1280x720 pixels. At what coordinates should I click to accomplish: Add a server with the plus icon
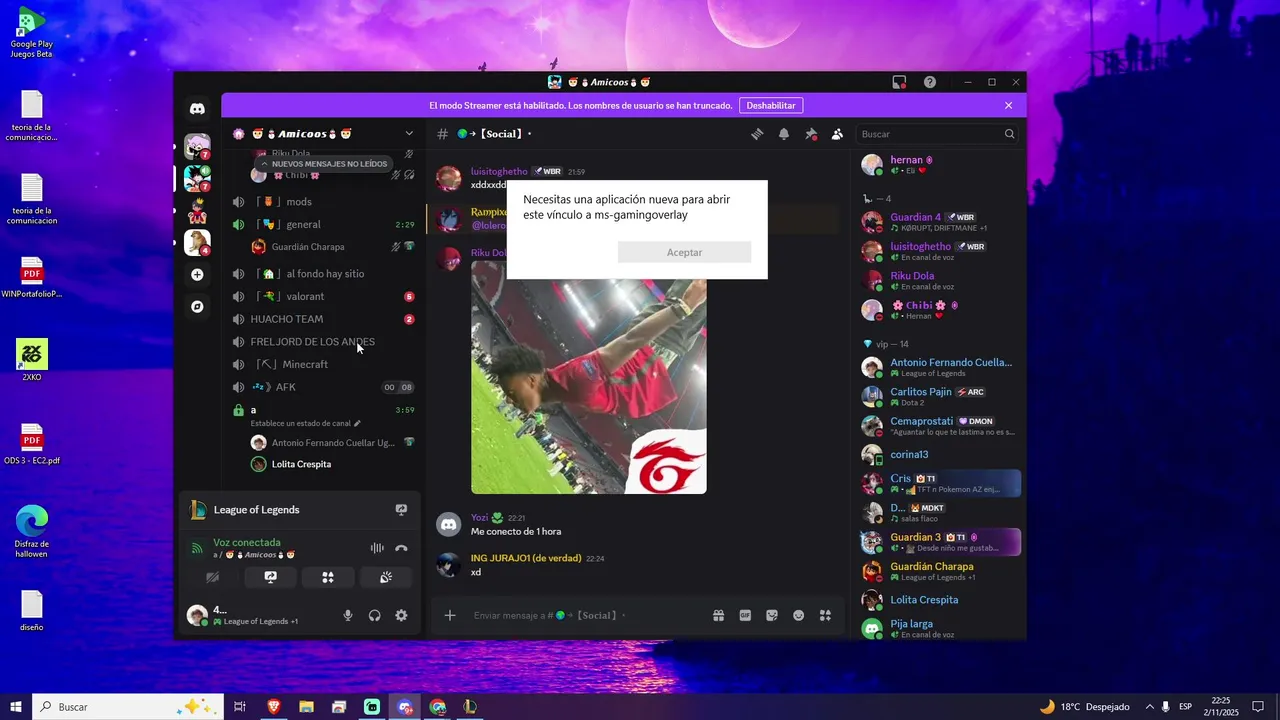(x=197, y=274)
